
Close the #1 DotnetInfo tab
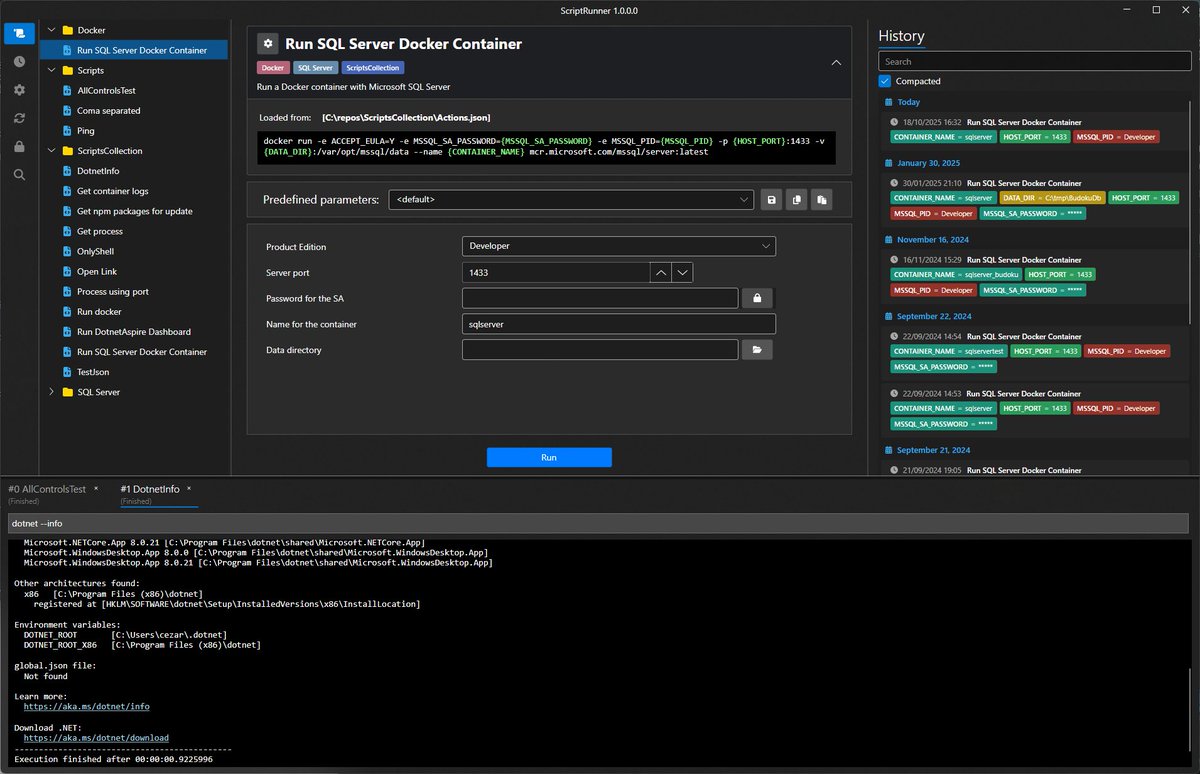click(x=188, y=489)
